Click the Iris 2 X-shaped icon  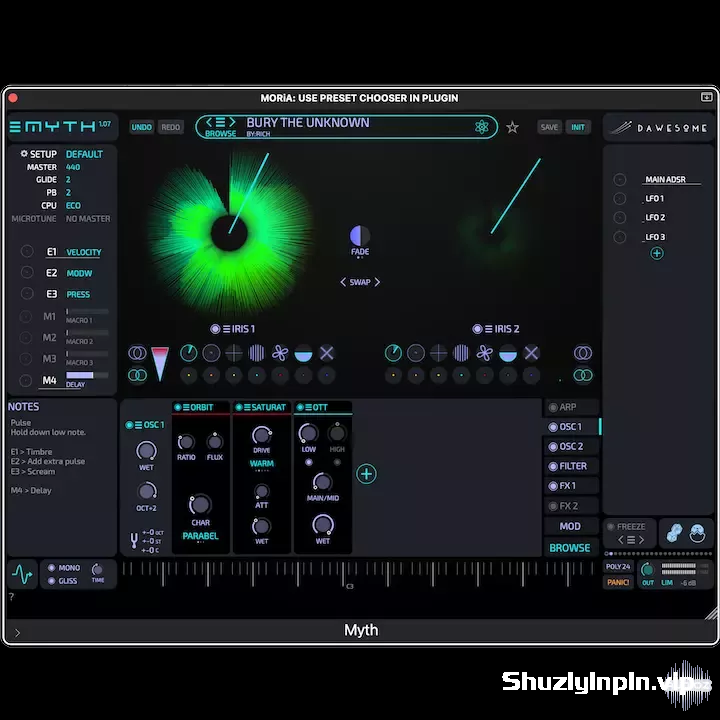531,353
